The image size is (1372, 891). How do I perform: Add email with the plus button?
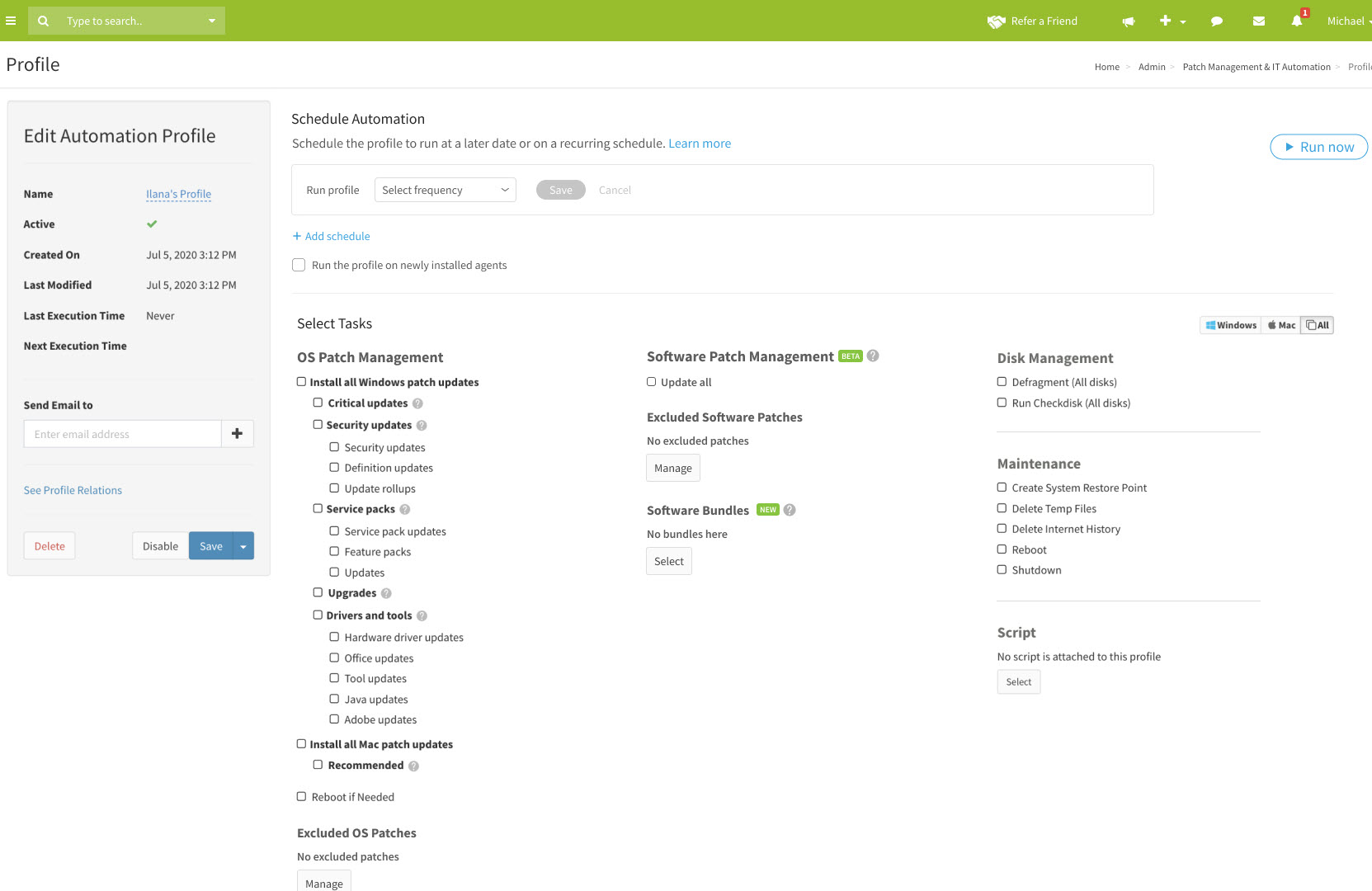(x=238, y=434)
